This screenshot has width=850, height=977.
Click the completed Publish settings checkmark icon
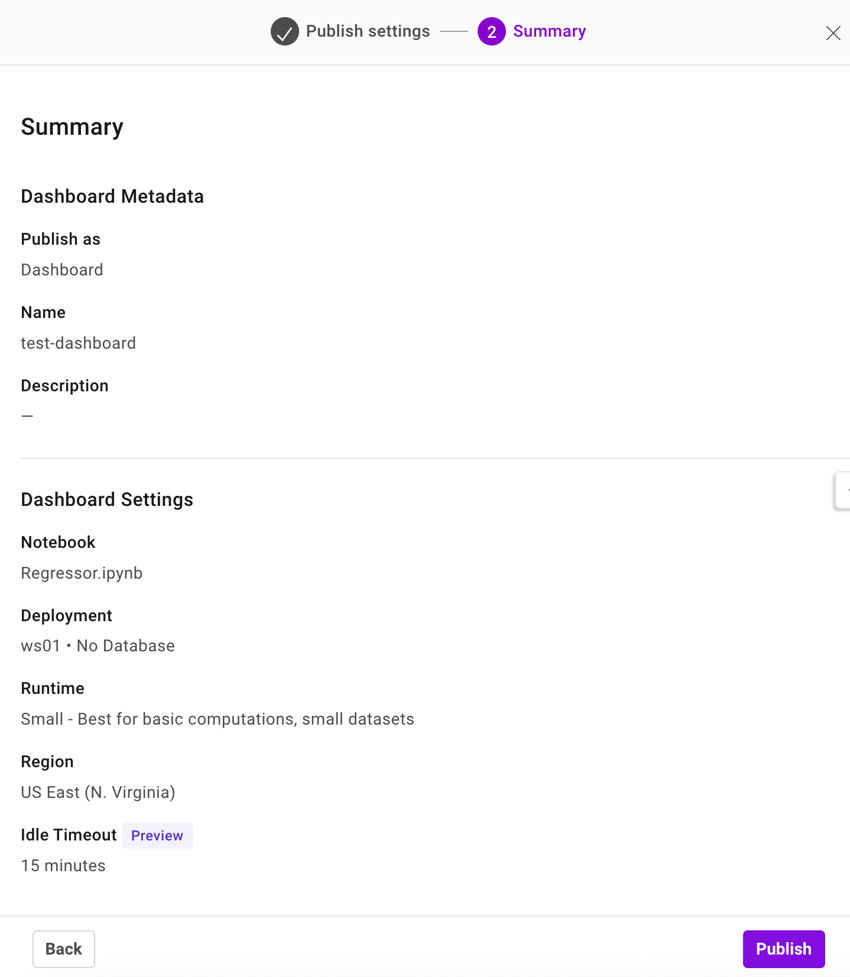coord(285,31)
